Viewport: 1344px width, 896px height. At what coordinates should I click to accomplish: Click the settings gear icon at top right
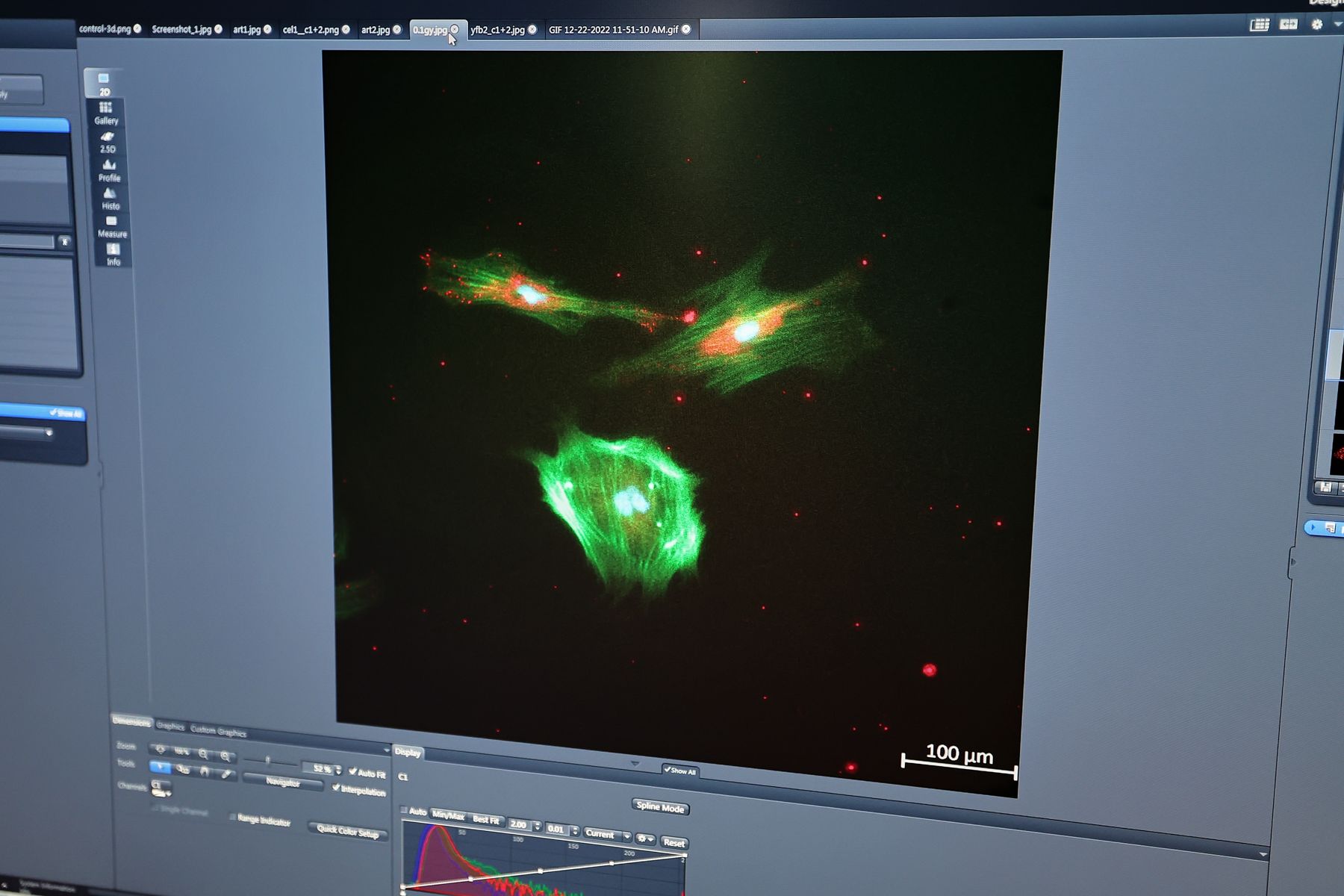[1316, 25]
